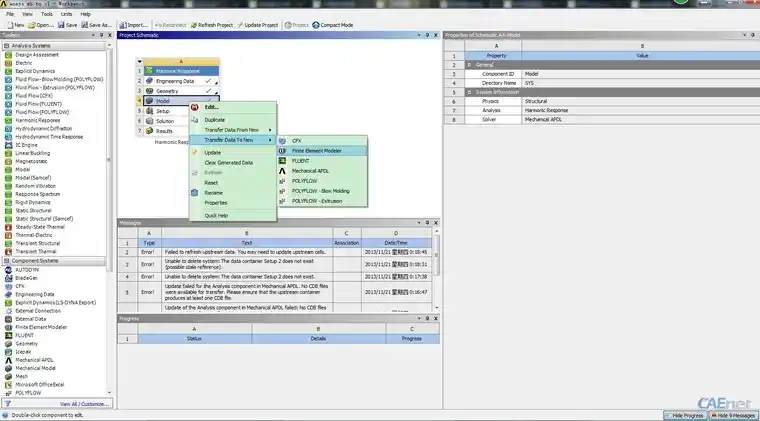Select AUTODYN component system

coord(27,270)
